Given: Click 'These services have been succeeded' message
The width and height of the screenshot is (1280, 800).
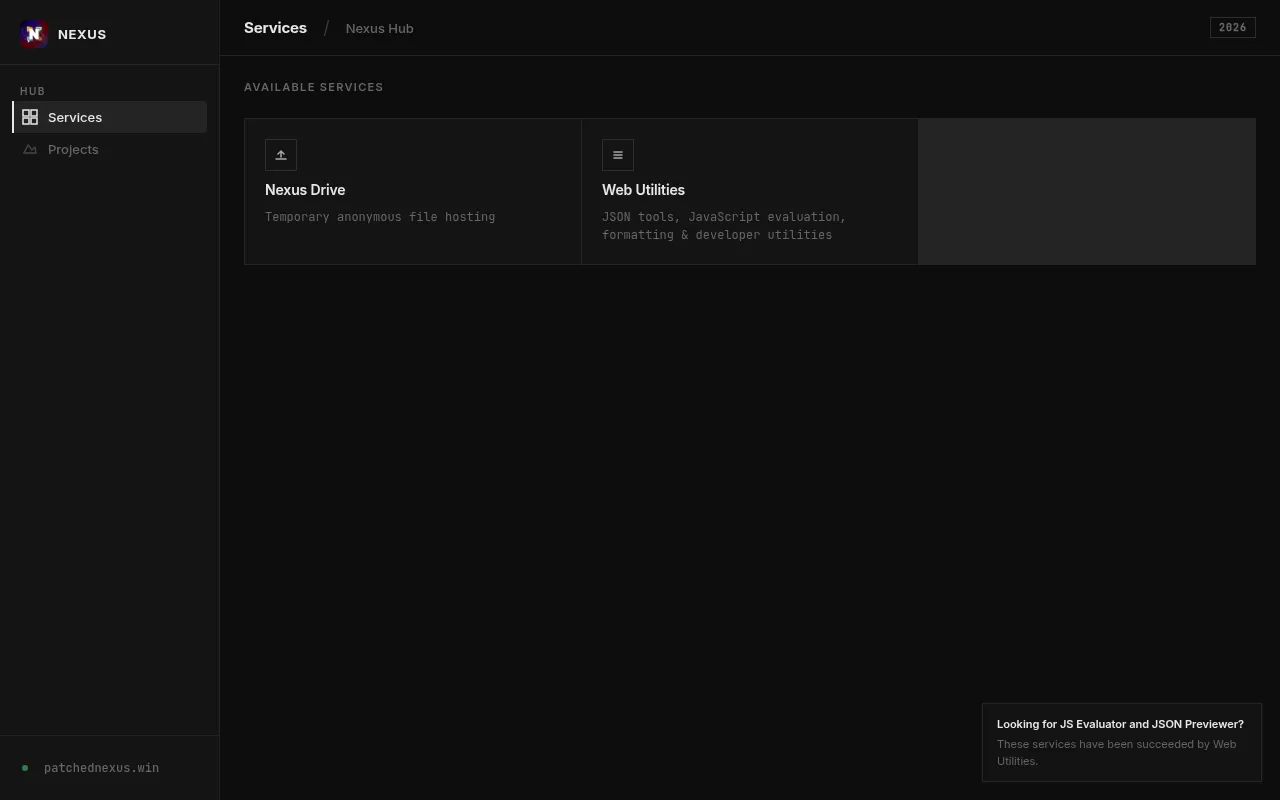Looking at the screenshot, I should click(x=1116, y=752).
